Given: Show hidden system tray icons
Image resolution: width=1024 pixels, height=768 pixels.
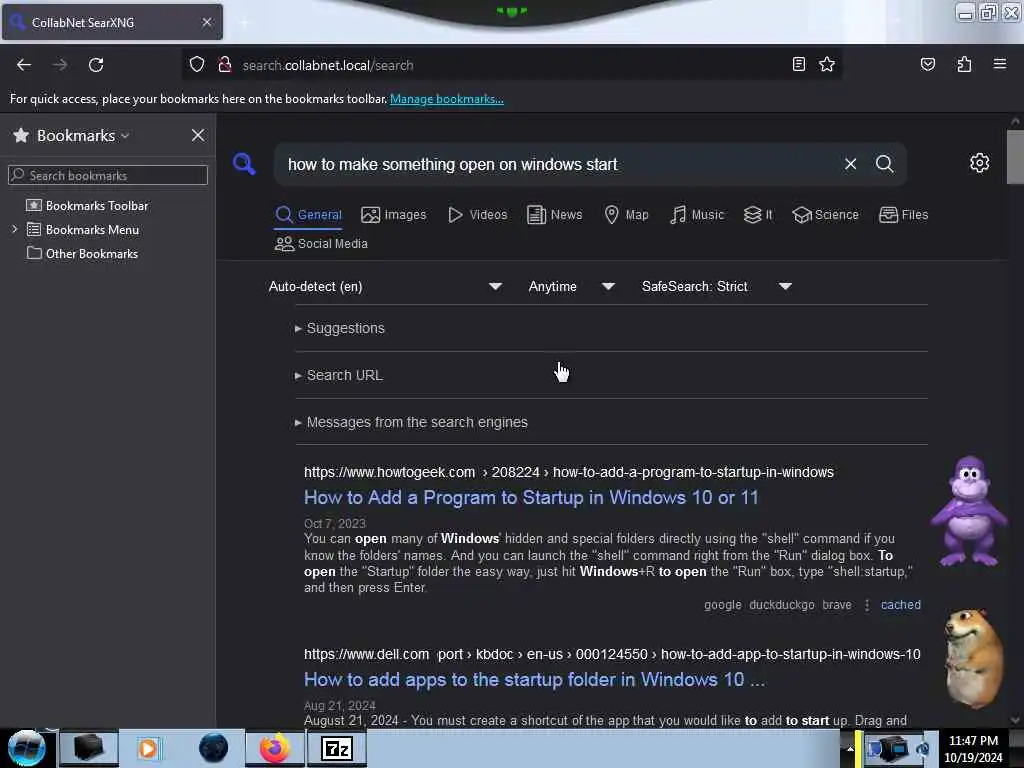Looking at the screenshot, I should tap(850, 748).
